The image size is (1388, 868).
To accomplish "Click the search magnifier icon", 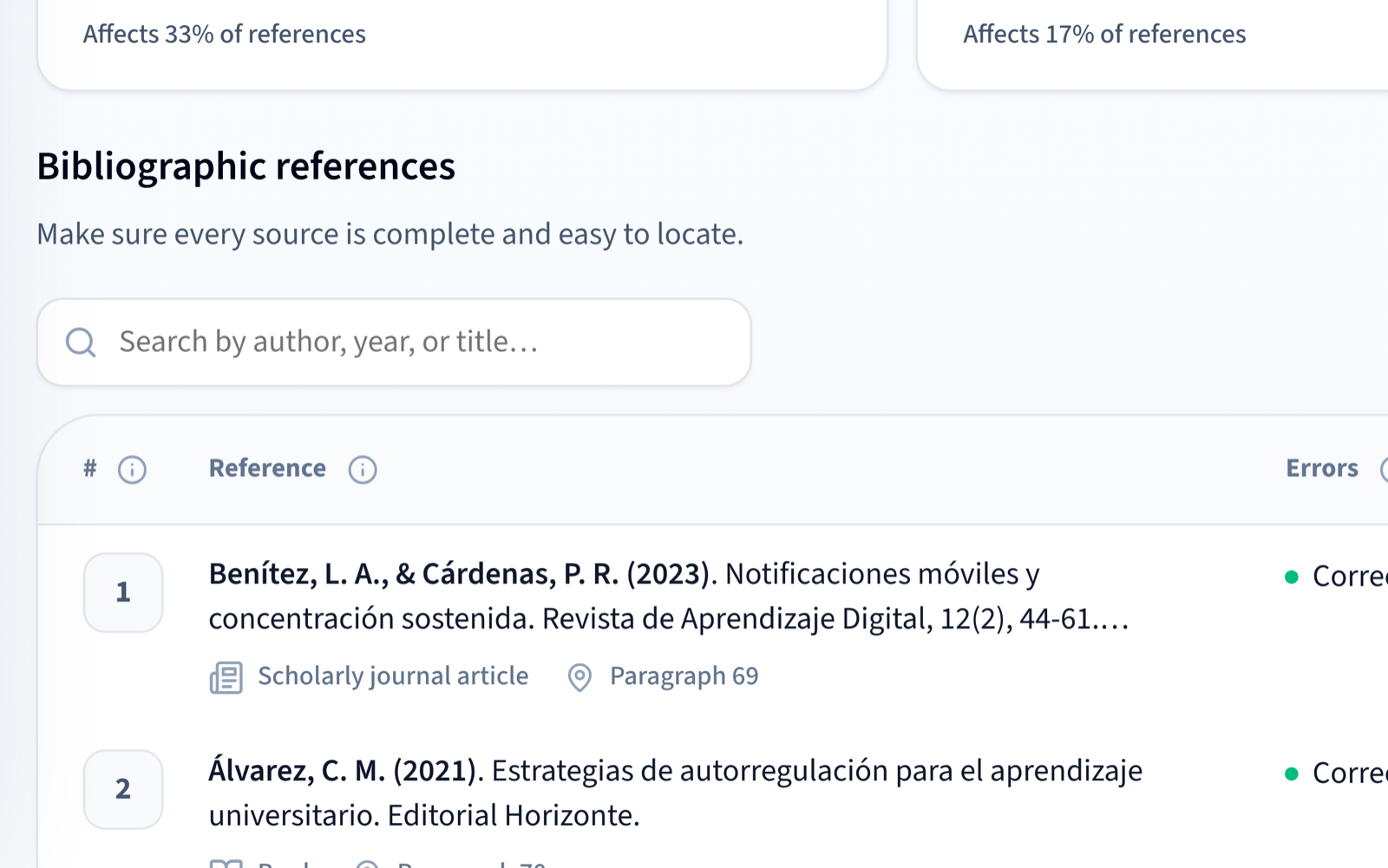I will click(81, 343).
